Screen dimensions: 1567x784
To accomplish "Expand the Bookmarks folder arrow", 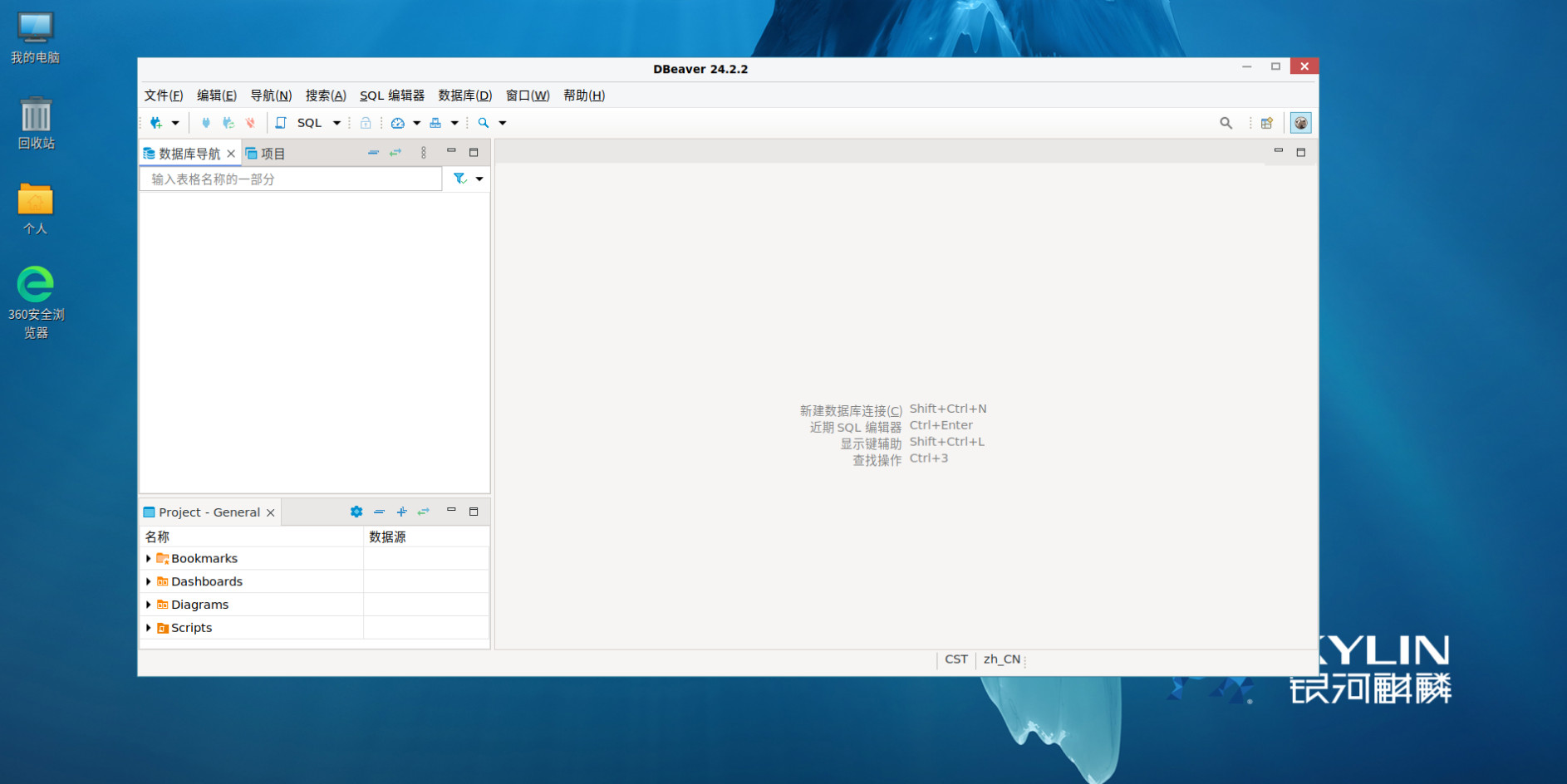I will pyautogui.click(x=149, y=558).
